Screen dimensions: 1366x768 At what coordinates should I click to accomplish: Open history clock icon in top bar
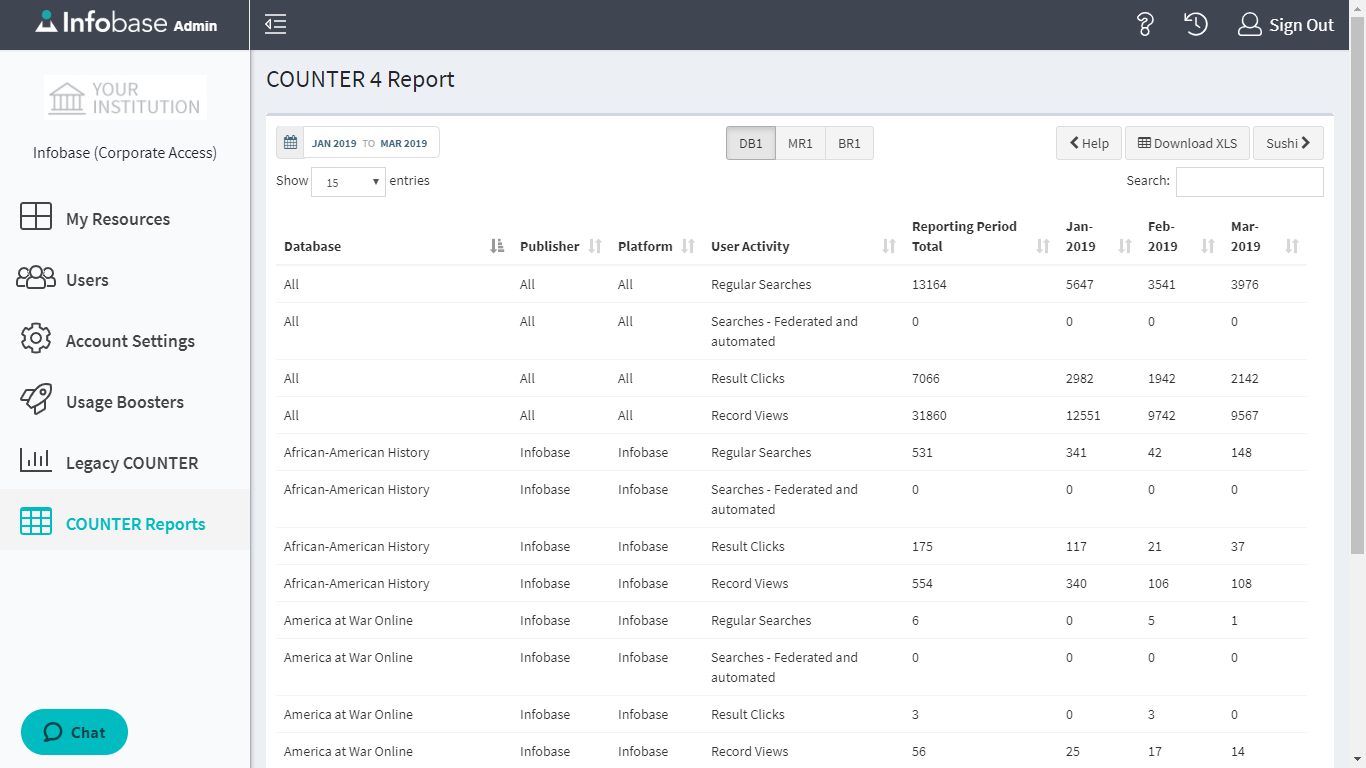click(1196, 25)
